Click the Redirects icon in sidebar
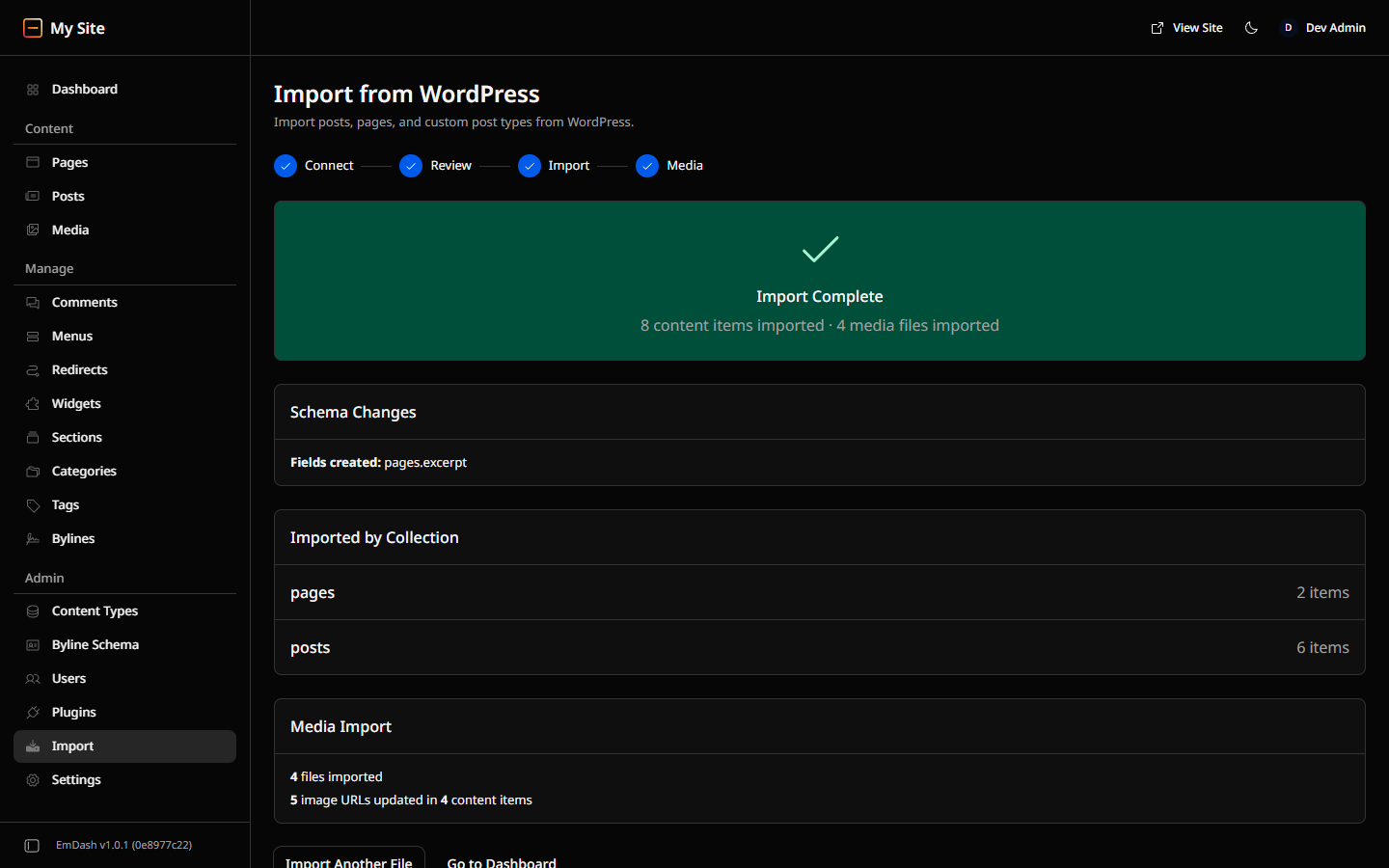 pyautogui.click(x=33, y=370)
